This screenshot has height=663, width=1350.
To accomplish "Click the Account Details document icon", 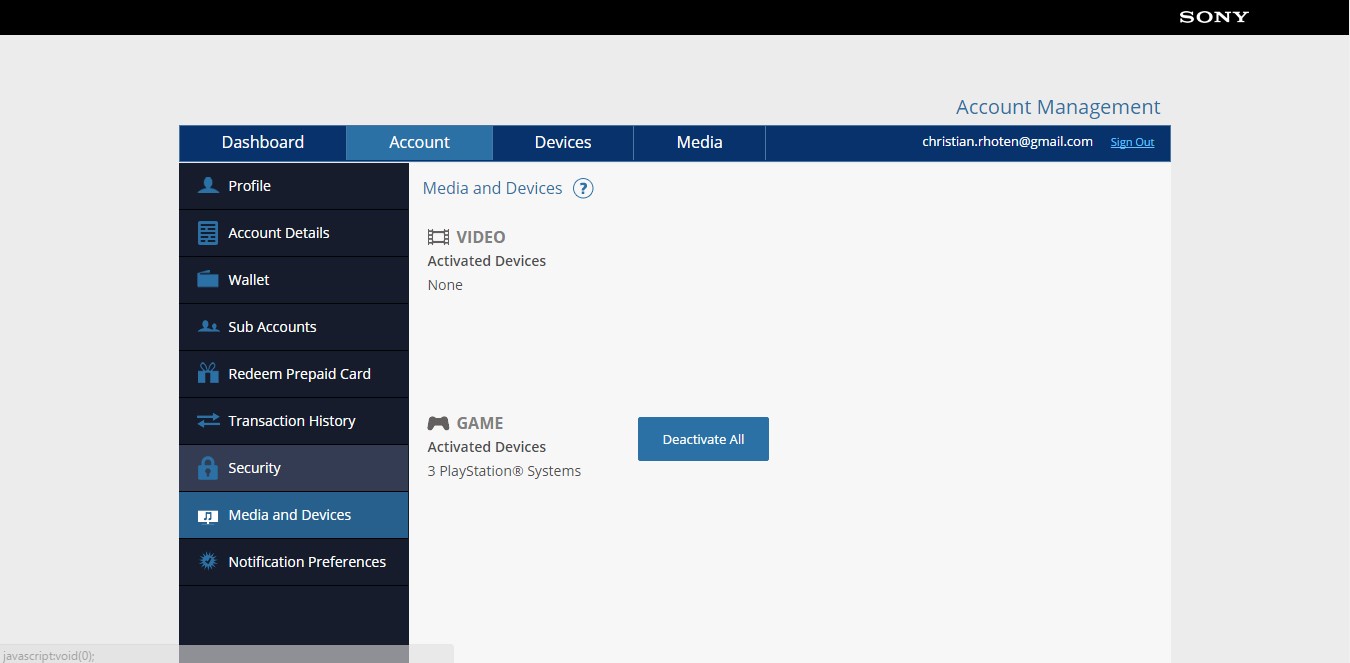I will tap(208, 233).
